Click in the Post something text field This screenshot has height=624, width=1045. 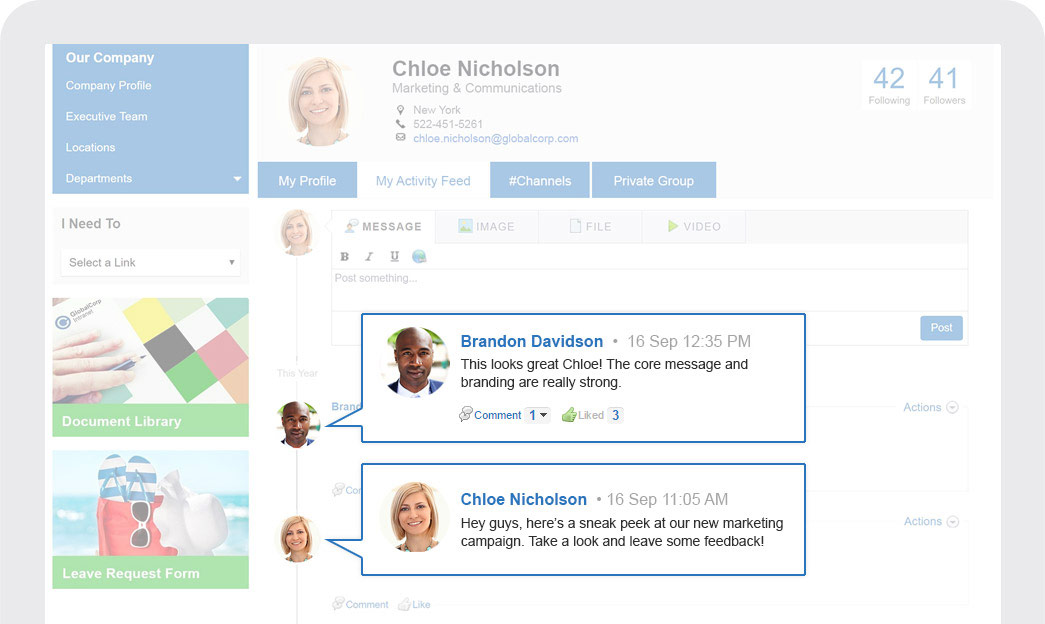pyautogui.click(x=649, y=289)
